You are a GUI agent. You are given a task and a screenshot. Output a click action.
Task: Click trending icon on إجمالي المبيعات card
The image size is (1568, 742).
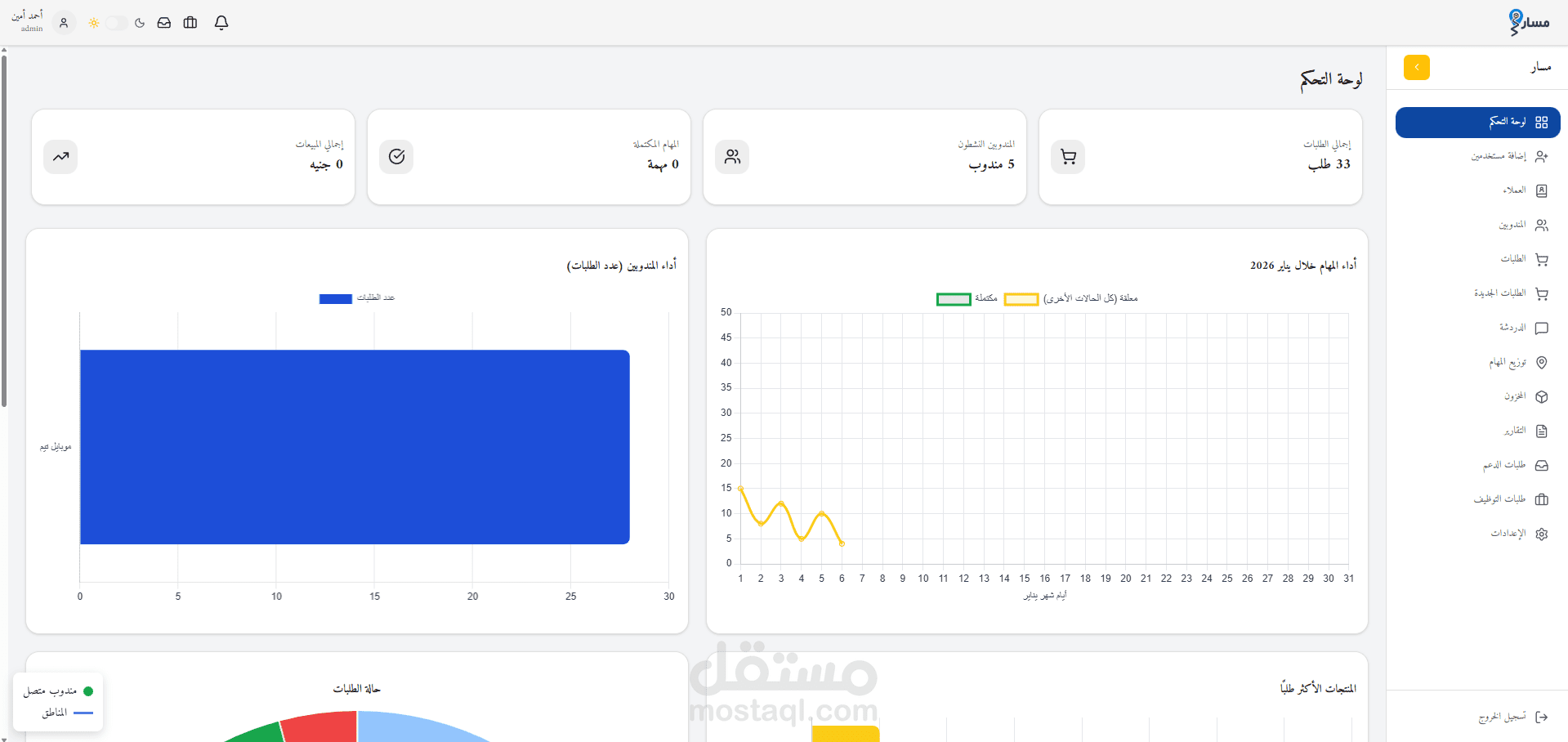click(60, 157)
